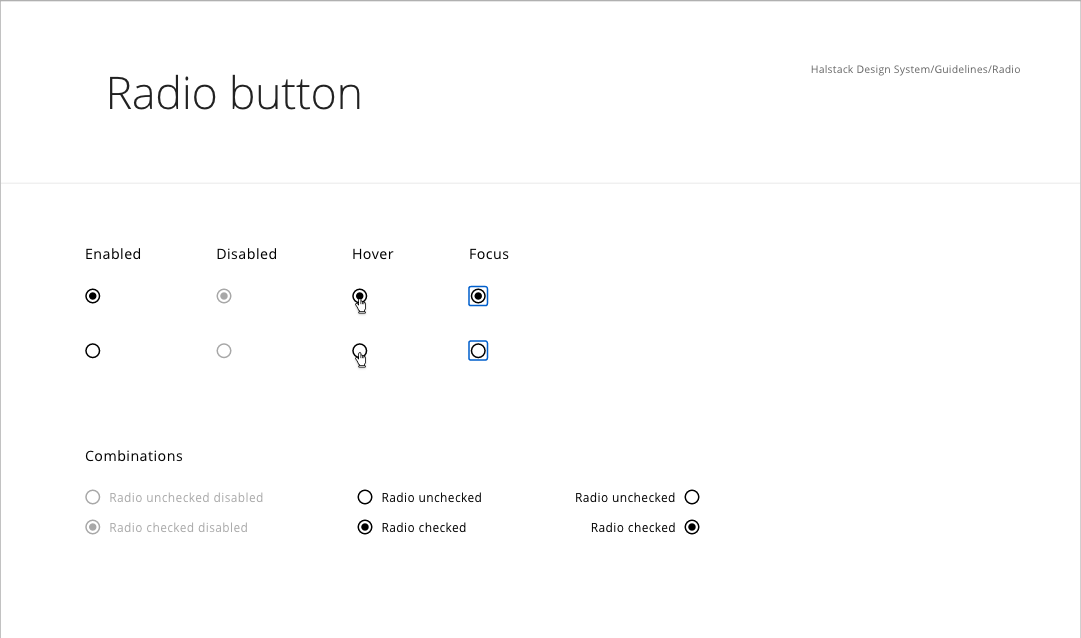Viewport: 1081px width, 638px height.
Task: Select the focused checked radio under Focus
Action: (477, 295)
